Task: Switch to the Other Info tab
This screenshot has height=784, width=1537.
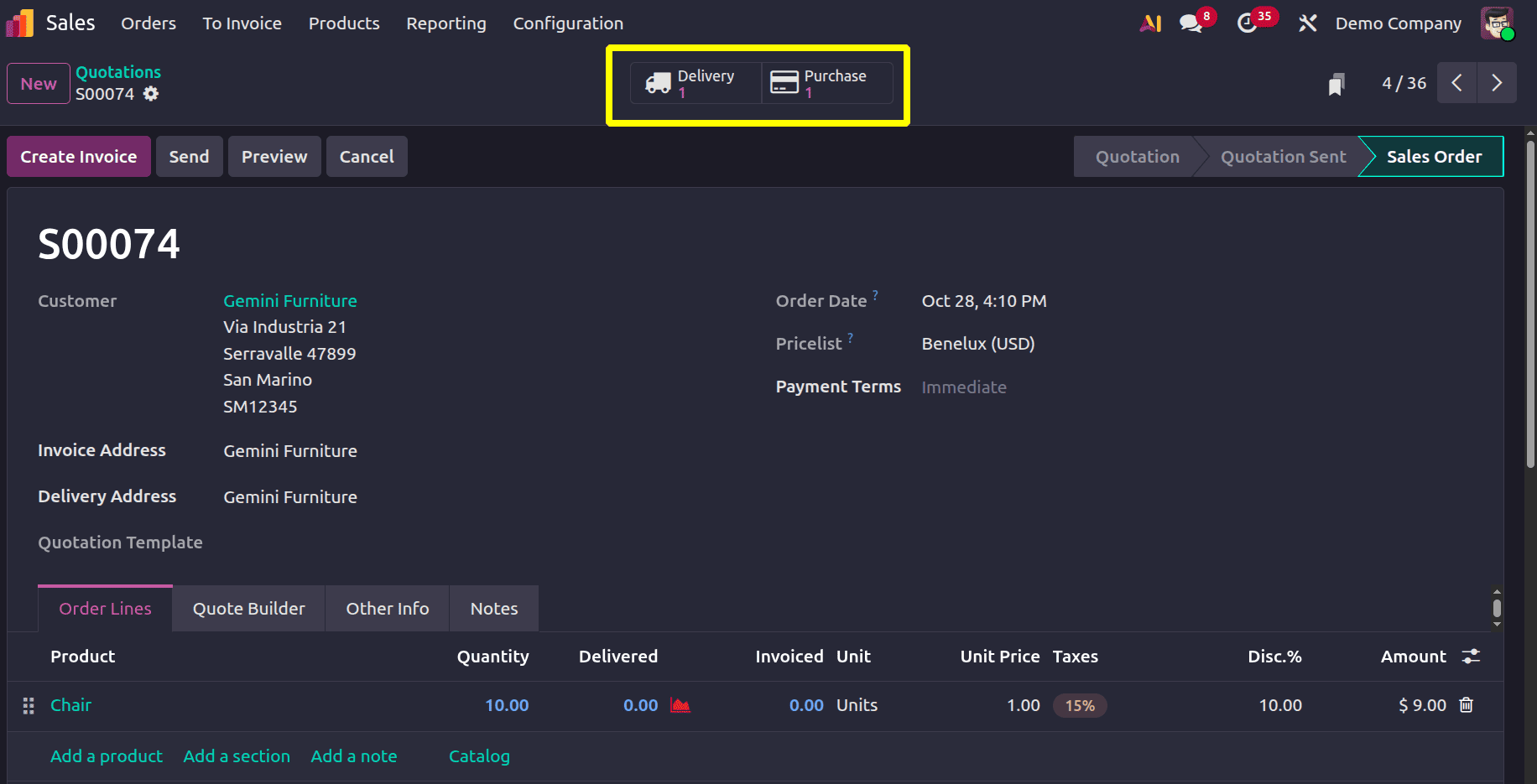Action: click(x=387, y=608)
